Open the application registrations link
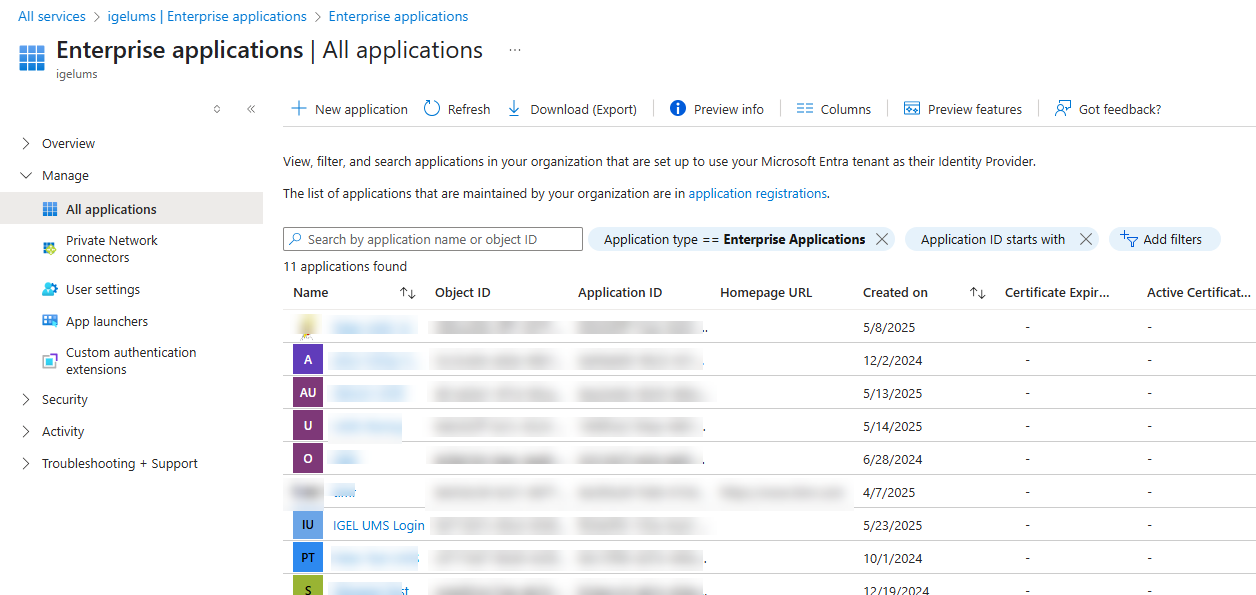The image size is (1256, 595). point(757,193)
